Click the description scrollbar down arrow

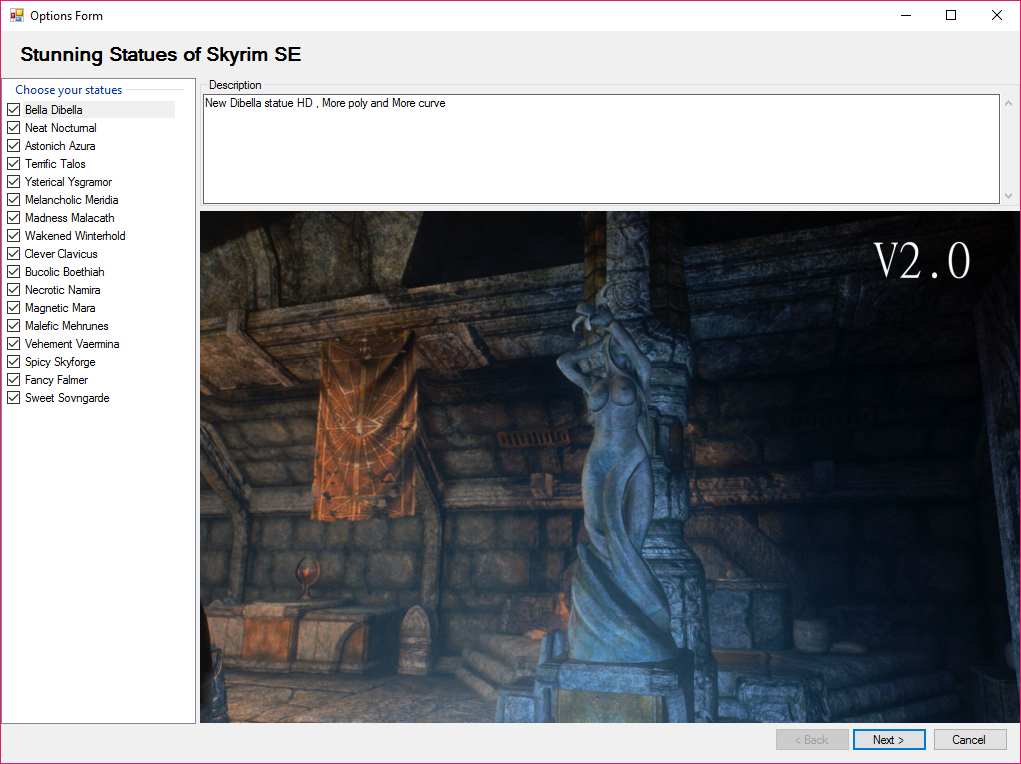pos(1008,195)
